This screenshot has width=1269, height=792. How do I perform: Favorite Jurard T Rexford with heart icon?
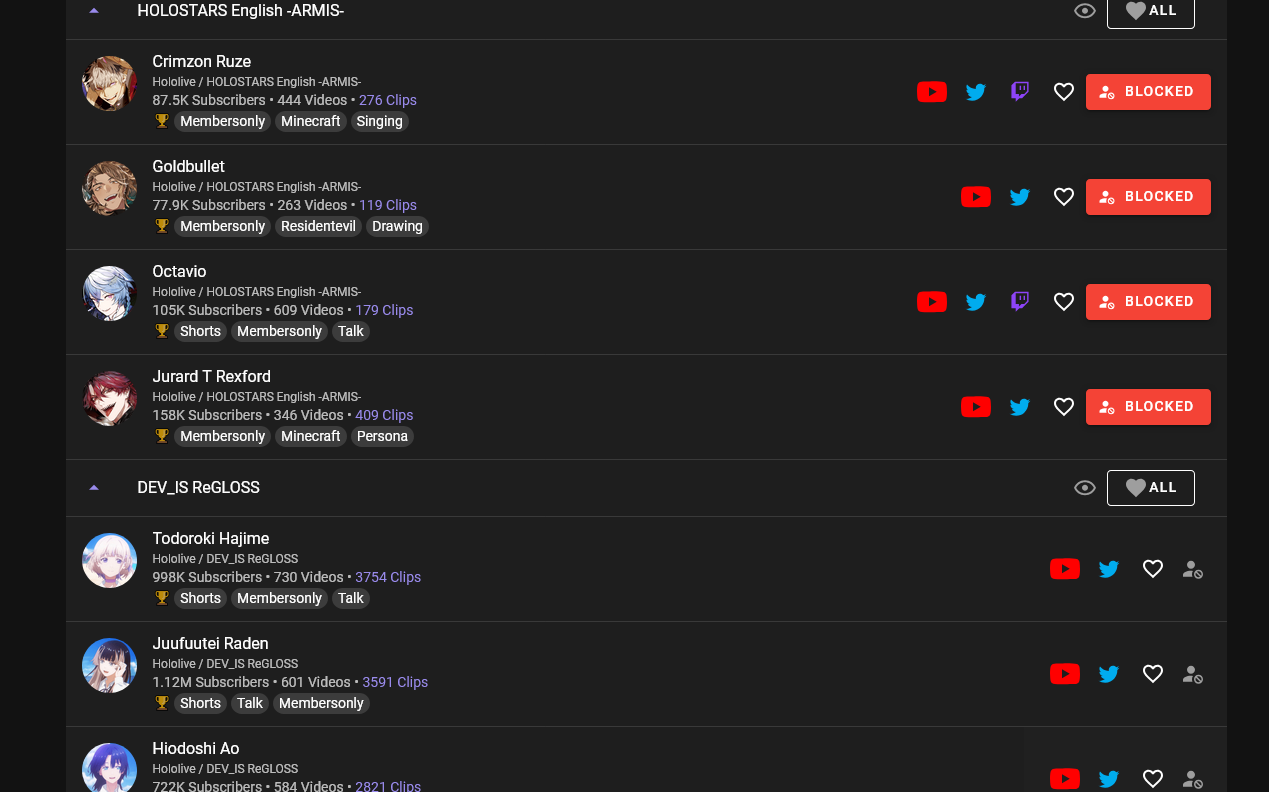[x=1064, y=407]
